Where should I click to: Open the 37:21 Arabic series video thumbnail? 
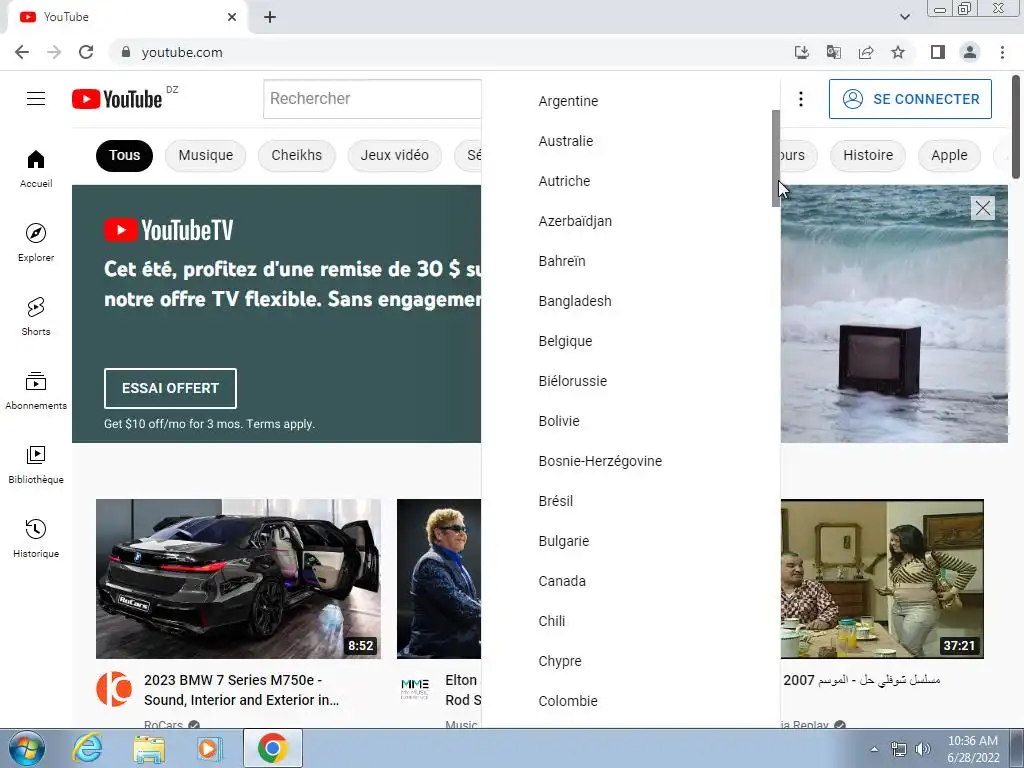pyautogui.click(x=882, y=579)
